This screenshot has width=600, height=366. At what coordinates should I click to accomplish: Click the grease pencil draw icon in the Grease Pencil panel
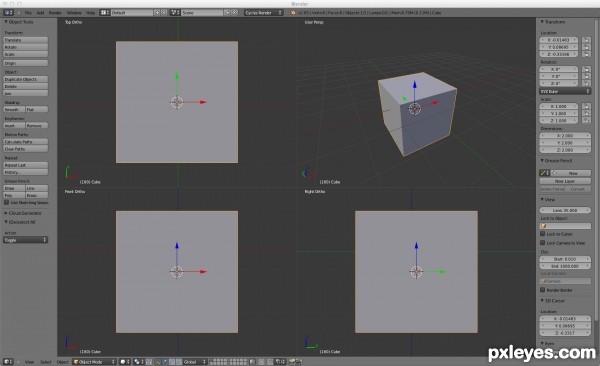click(544, 173)
